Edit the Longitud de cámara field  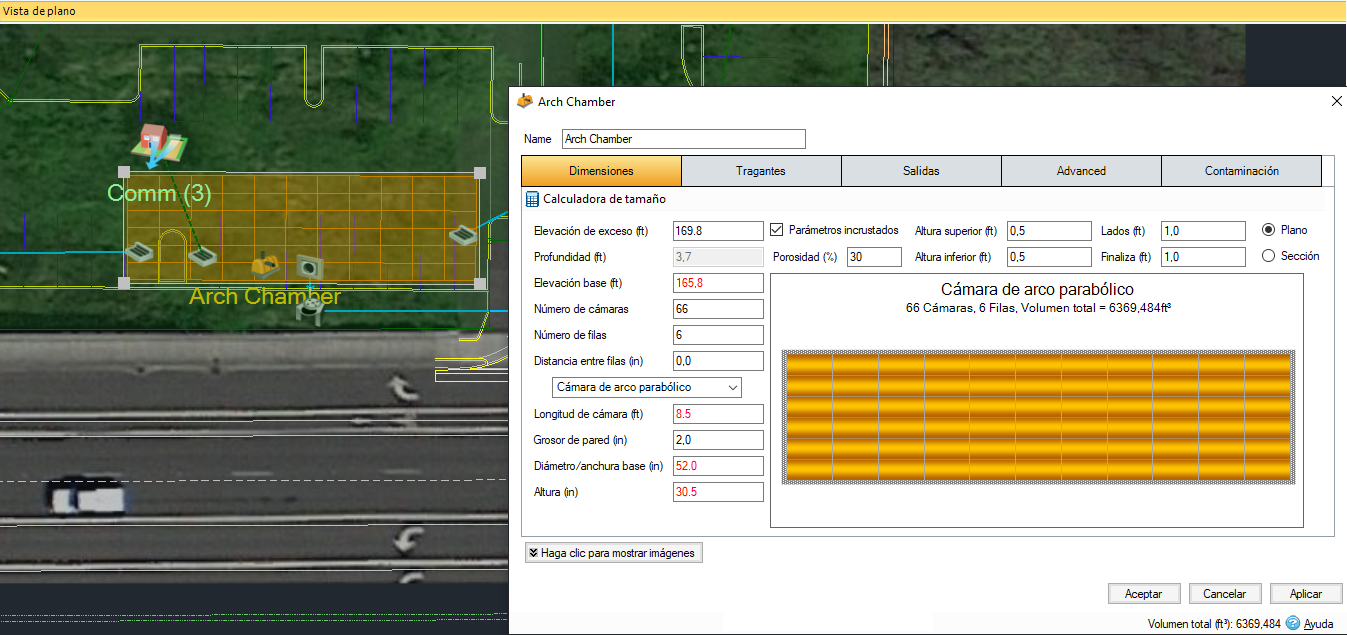click(719, 414)
